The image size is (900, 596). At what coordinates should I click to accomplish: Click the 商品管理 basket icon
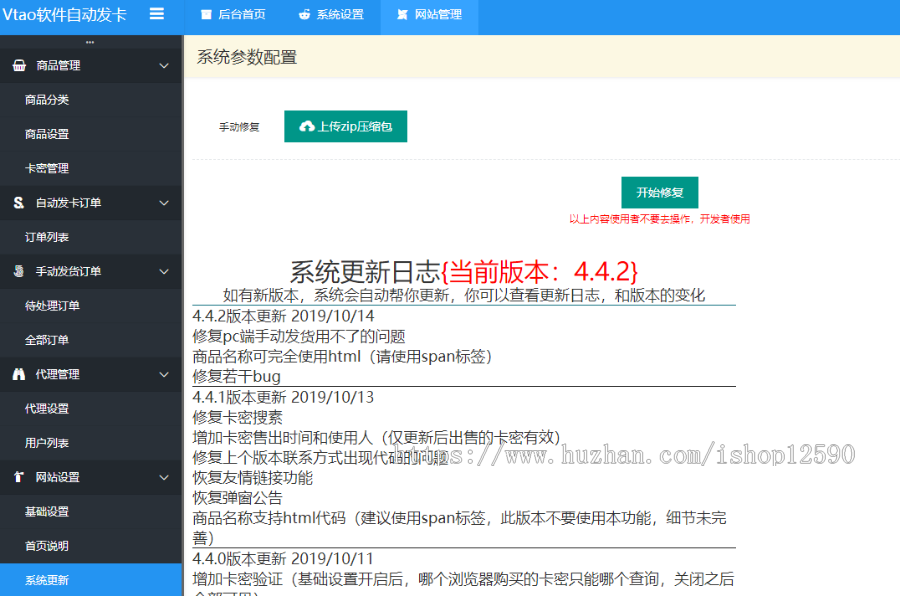click(19, 65)
